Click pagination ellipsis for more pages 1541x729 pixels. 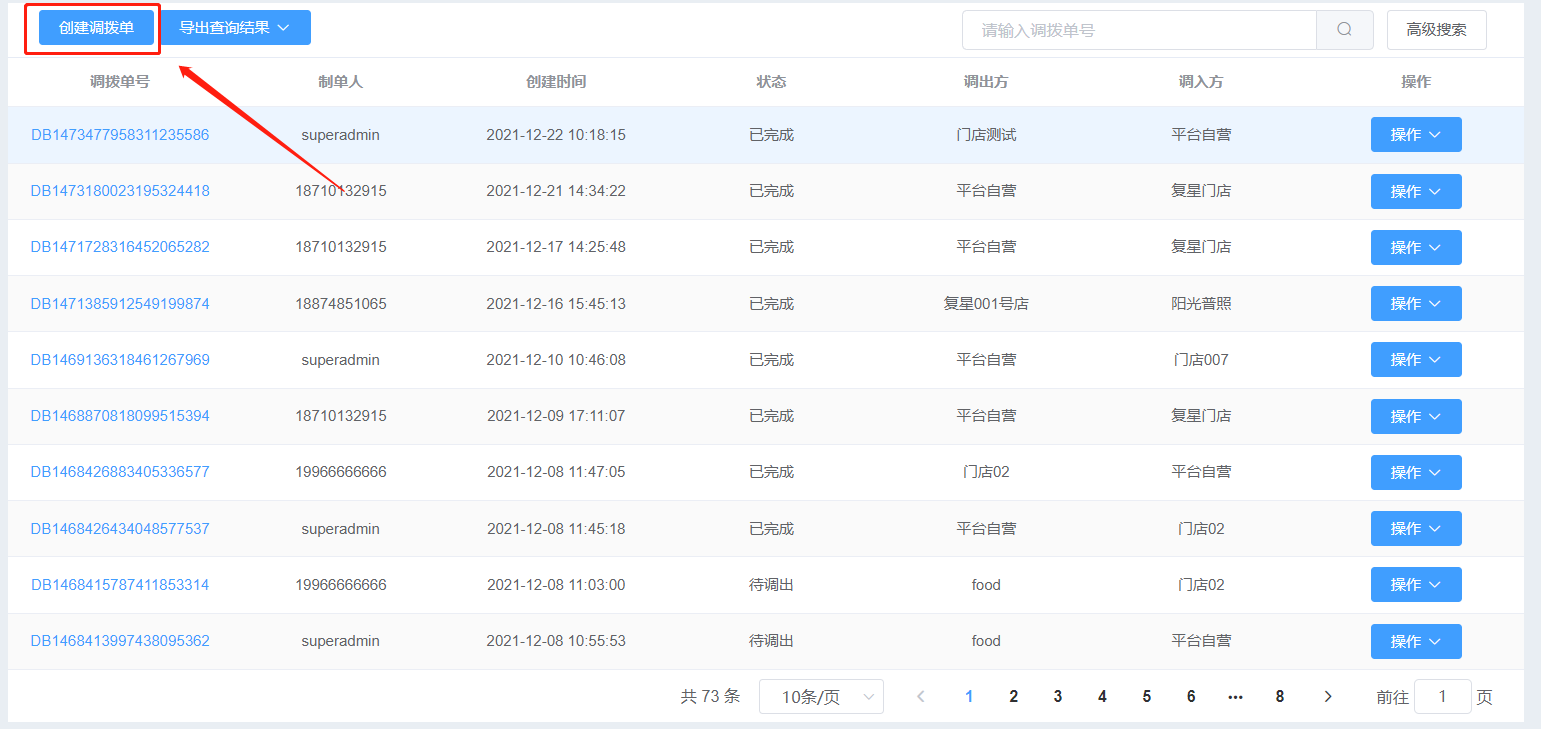(x=1235, y=697)
